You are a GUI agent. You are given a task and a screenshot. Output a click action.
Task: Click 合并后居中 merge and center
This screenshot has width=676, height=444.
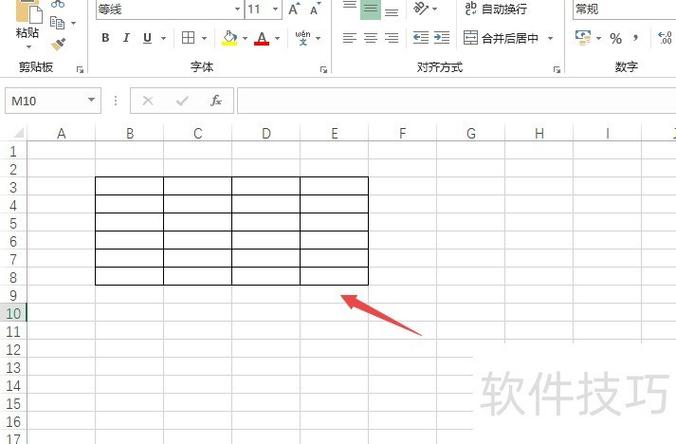click(x=501, y=38)
